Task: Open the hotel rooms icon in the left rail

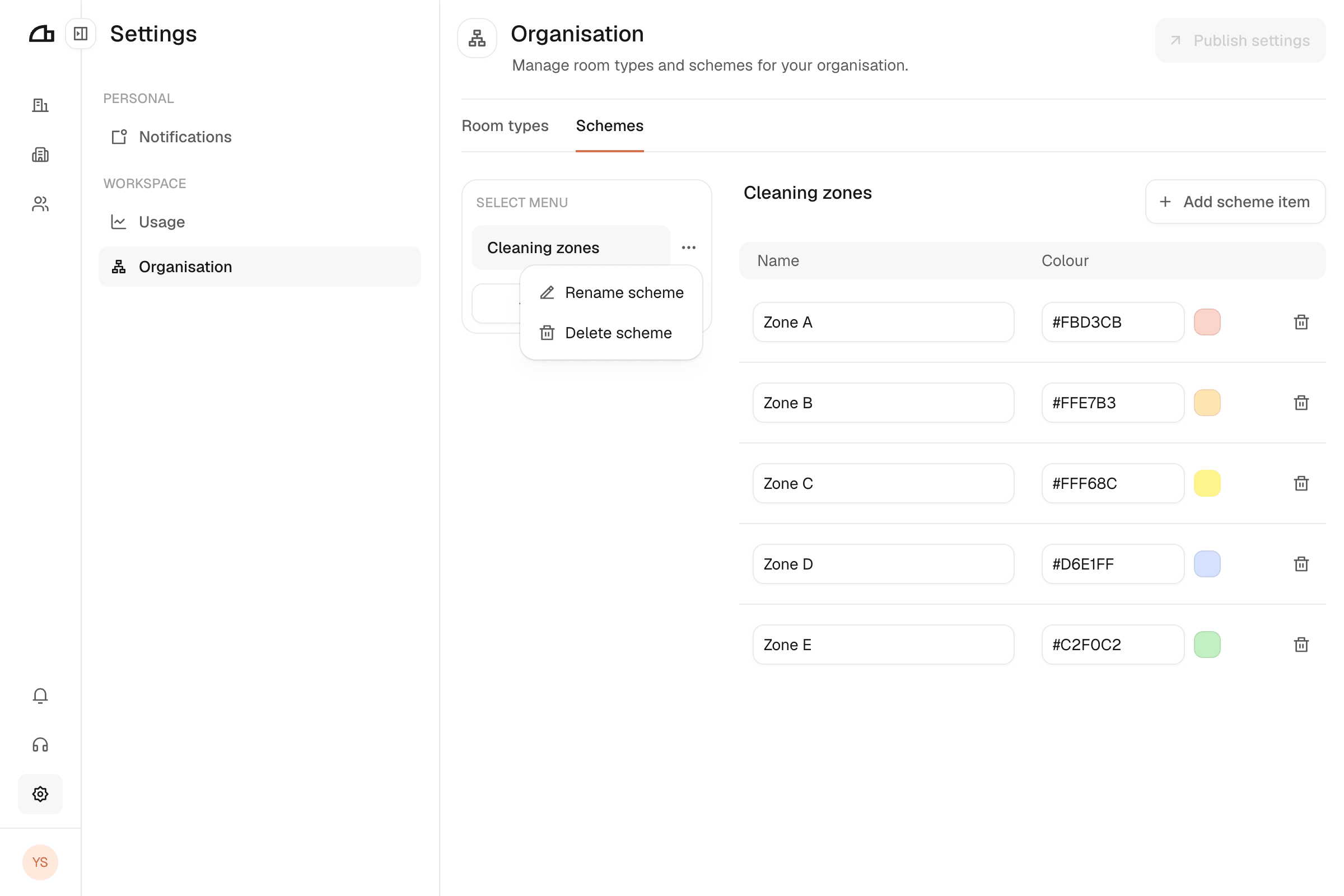Action: [40, 155]
